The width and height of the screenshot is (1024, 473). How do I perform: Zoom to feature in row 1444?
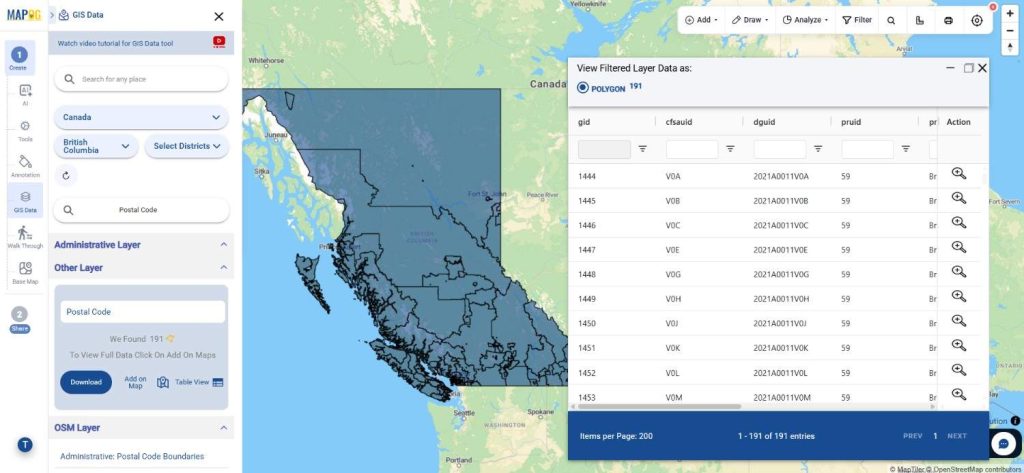click(958, 174)
